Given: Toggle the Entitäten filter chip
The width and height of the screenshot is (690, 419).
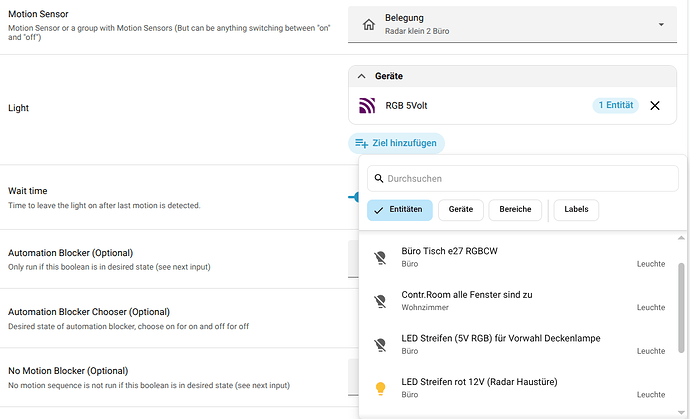Looking at the screenshot, I should 400,210.
